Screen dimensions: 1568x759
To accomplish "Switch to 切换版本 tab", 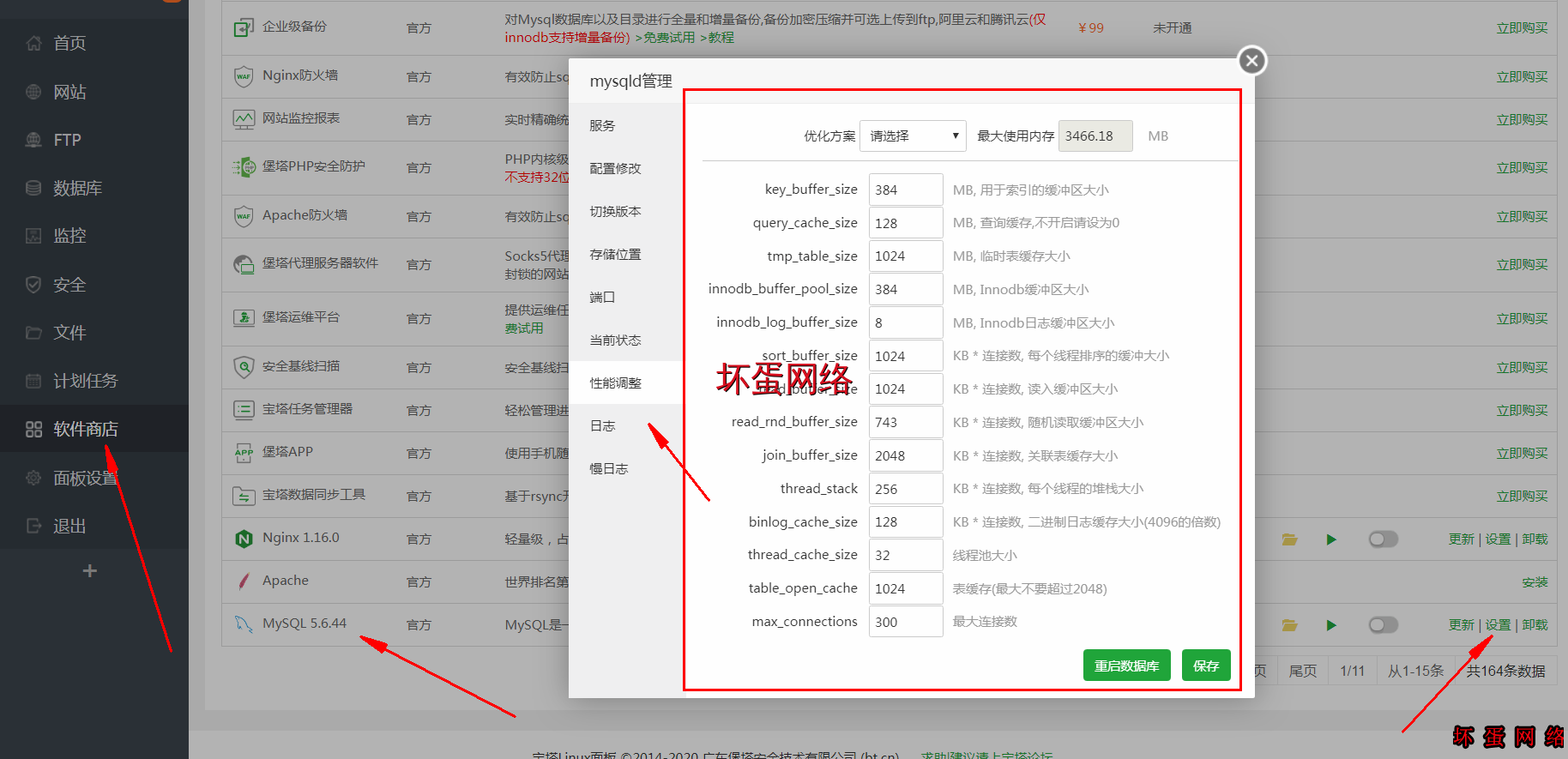I will 625,211.
